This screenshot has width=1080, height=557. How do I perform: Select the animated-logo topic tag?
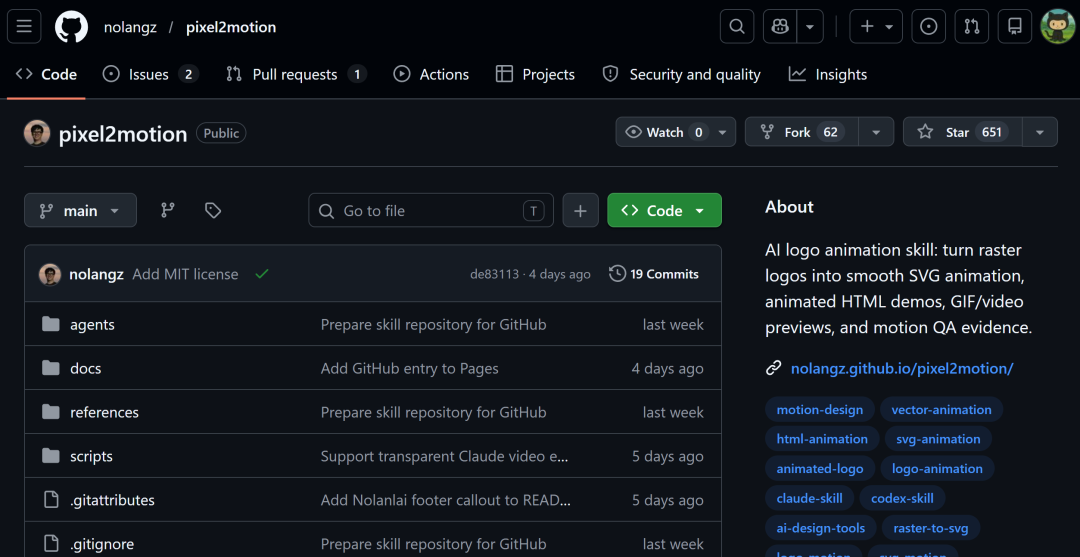point(820,468)
